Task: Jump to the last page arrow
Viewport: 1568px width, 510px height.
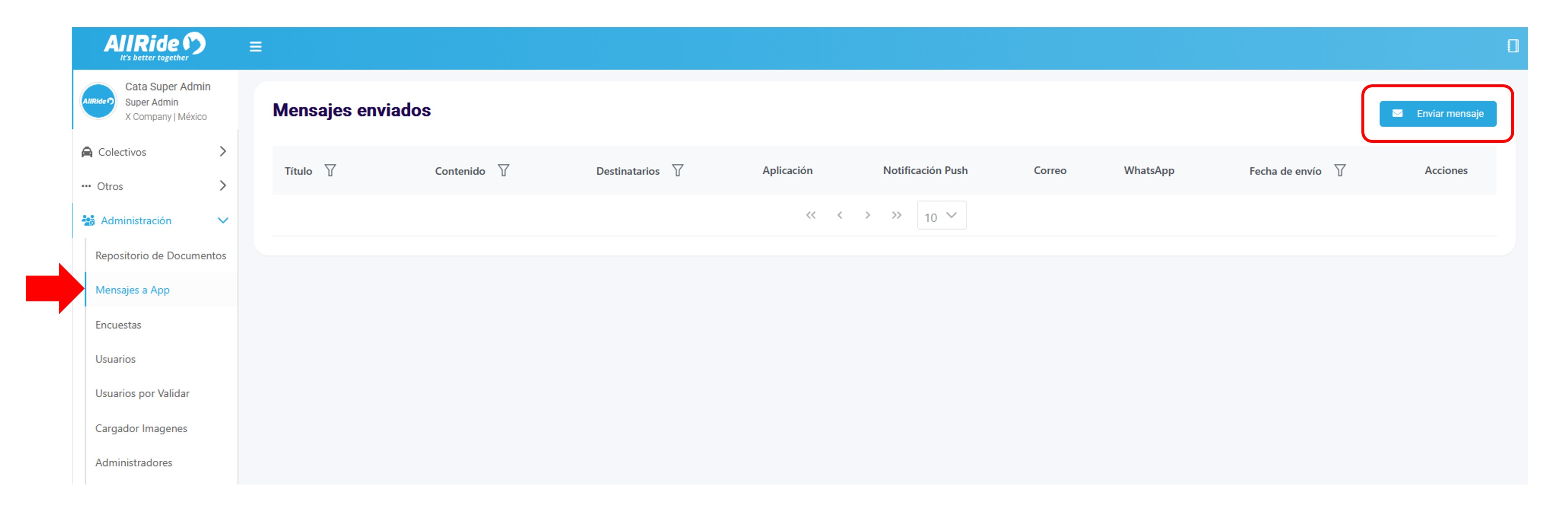Action: click(896, 216)
